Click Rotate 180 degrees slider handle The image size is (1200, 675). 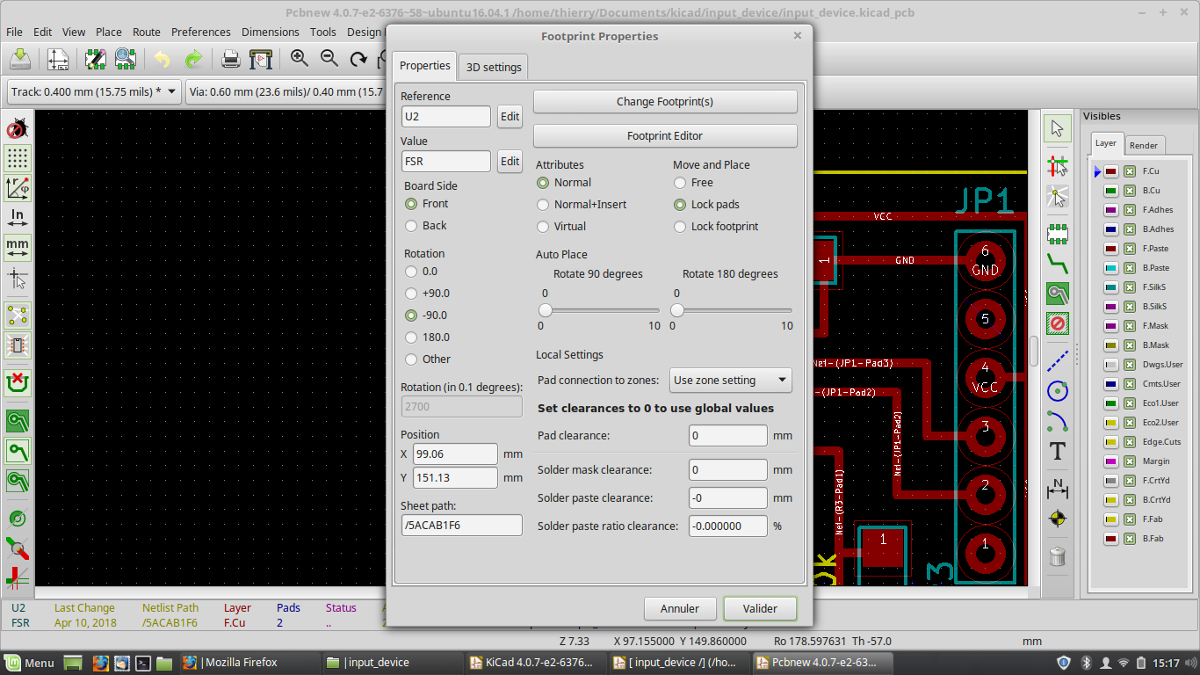click(x=677, y=310)
